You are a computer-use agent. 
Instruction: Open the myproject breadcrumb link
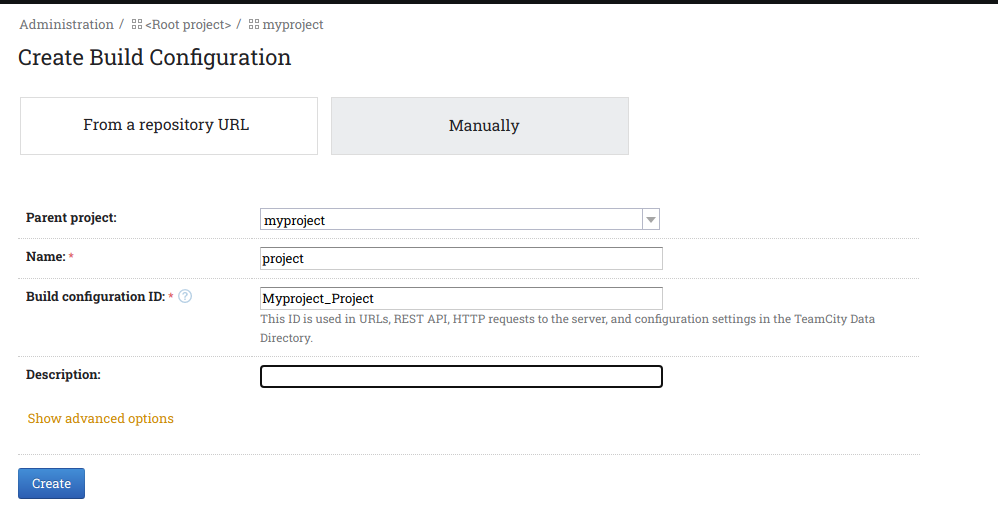(x=293, y=24)
